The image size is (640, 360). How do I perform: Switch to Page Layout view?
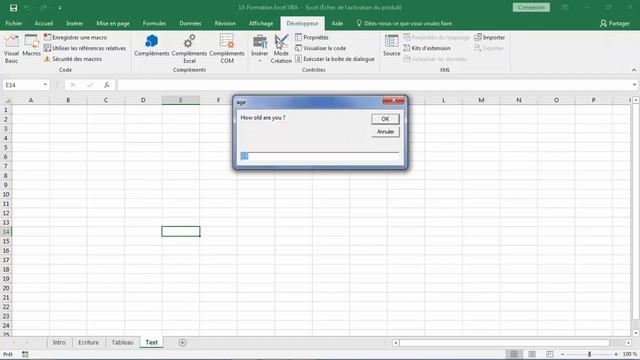point(532,354)
